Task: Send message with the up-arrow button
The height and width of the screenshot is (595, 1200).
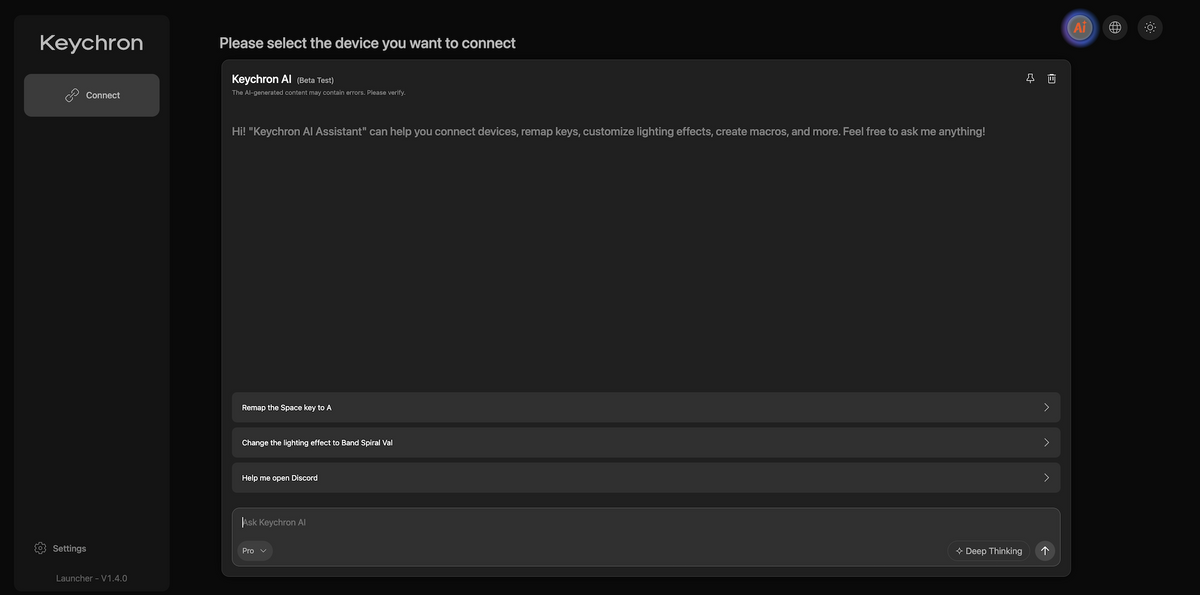Action: click(x=1045, y=551)
